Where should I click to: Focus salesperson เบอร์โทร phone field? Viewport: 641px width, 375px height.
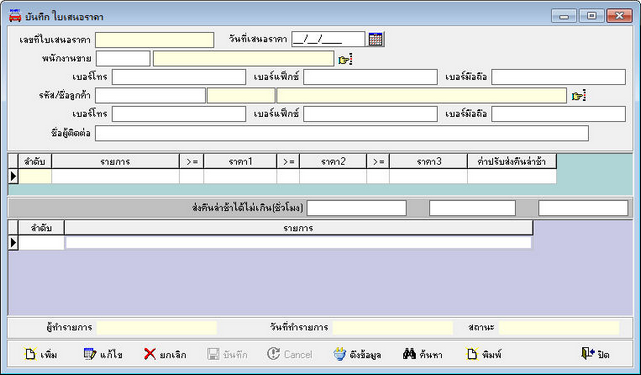(179, 77)
